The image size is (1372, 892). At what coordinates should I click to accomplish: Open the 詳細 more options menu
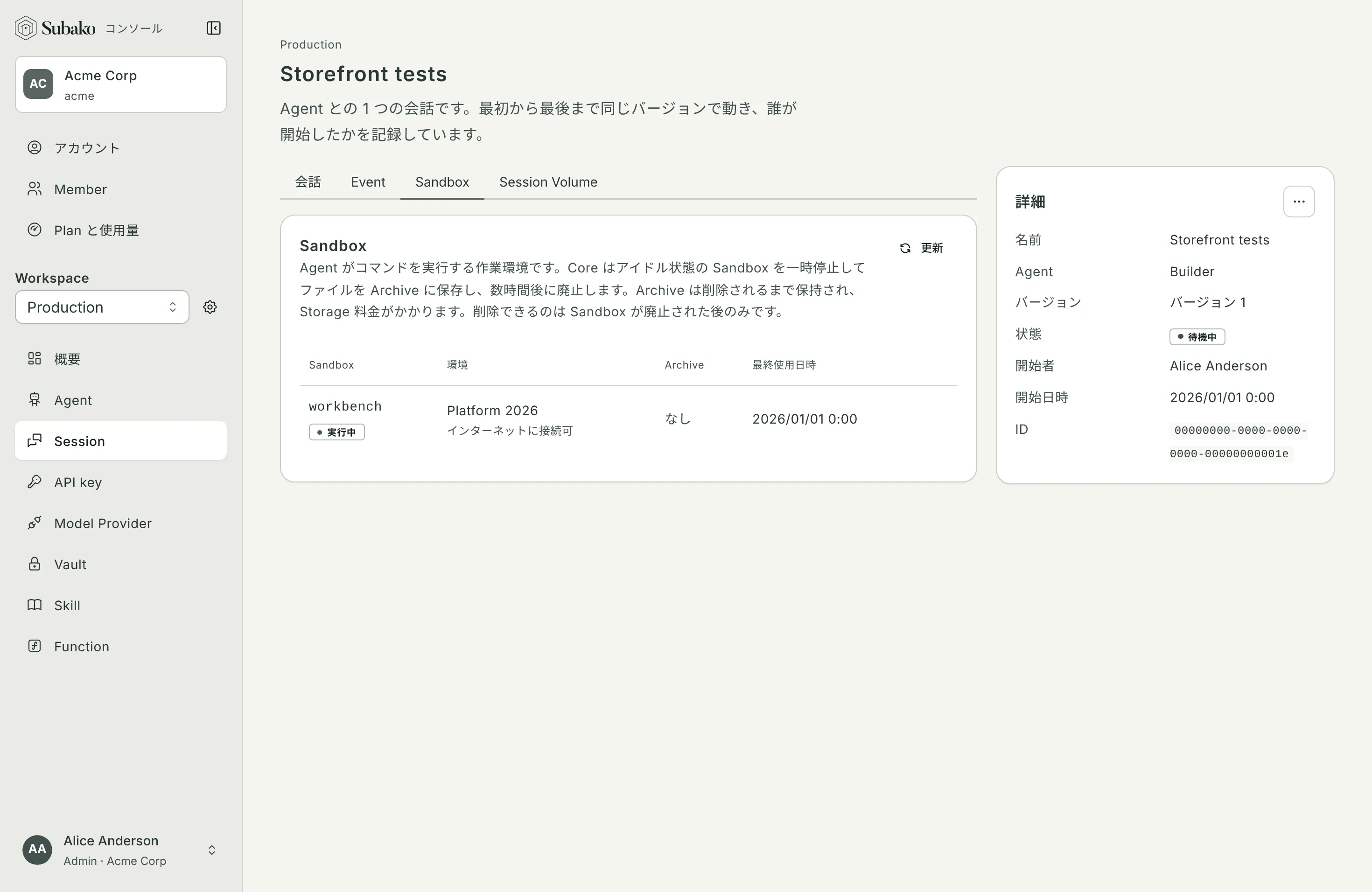click(x=1298, y=202)
